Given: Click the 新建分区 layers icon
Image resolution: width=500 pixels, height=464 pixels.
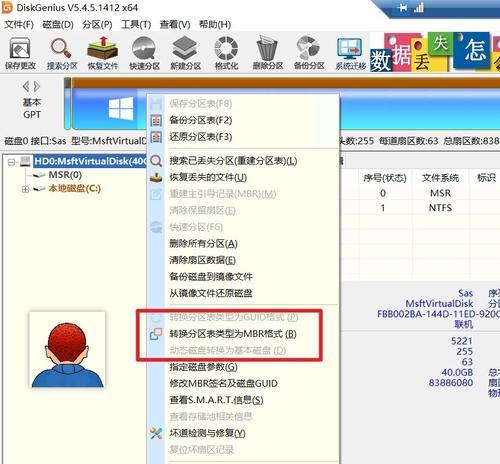Looking at the screenshot, I should [185, 53].
